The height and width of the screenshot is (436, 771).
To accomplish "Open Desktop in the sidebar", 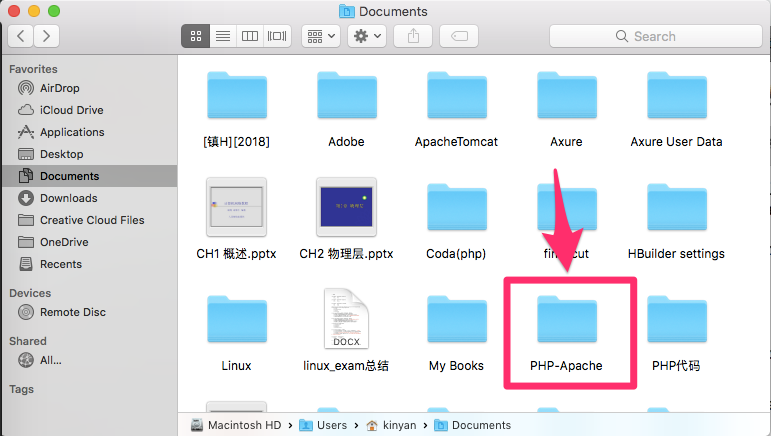I will [x=89, y=154].
